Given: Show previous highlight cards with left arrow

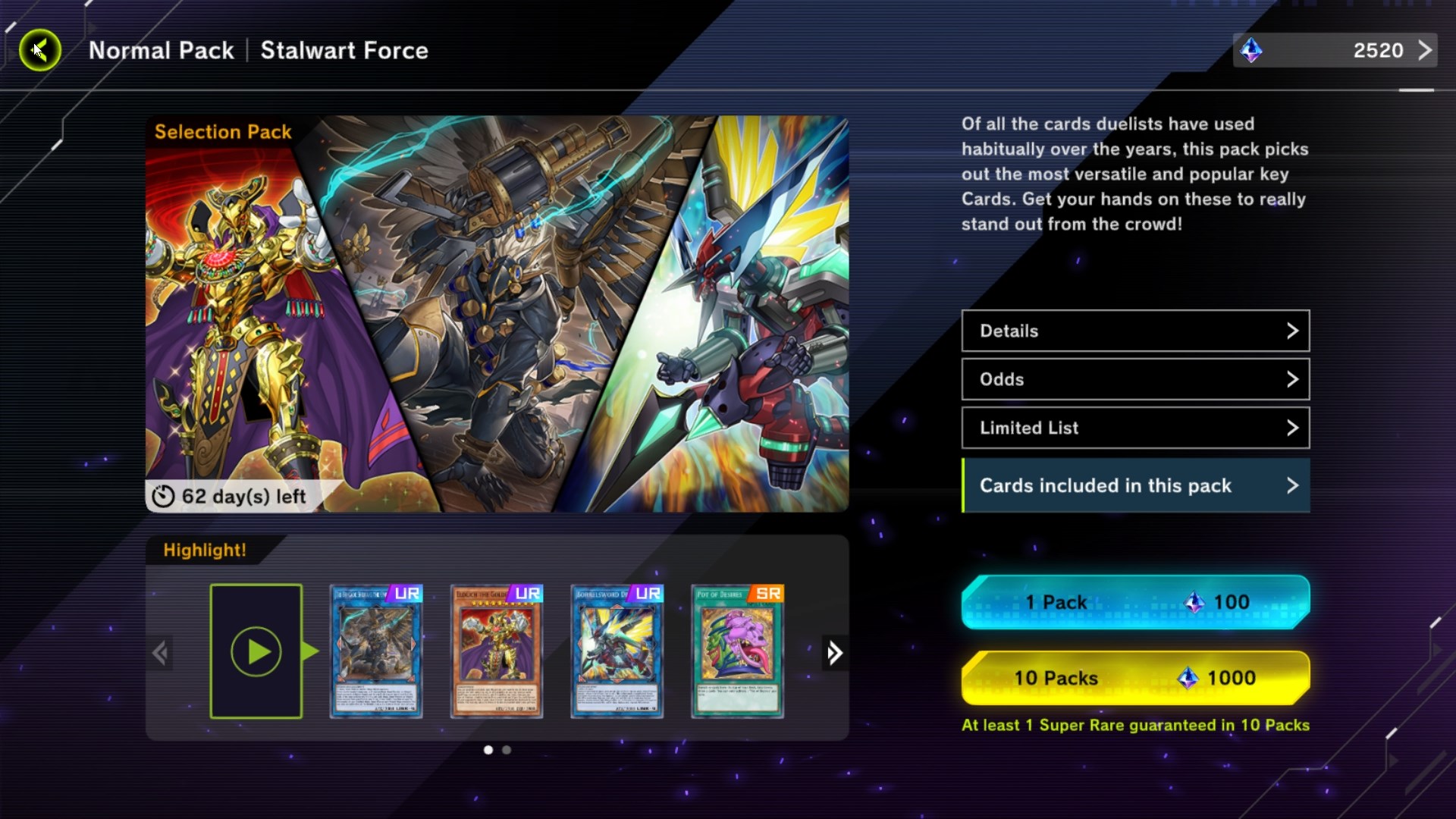Looking at the screenshot, I should (159, 653).
